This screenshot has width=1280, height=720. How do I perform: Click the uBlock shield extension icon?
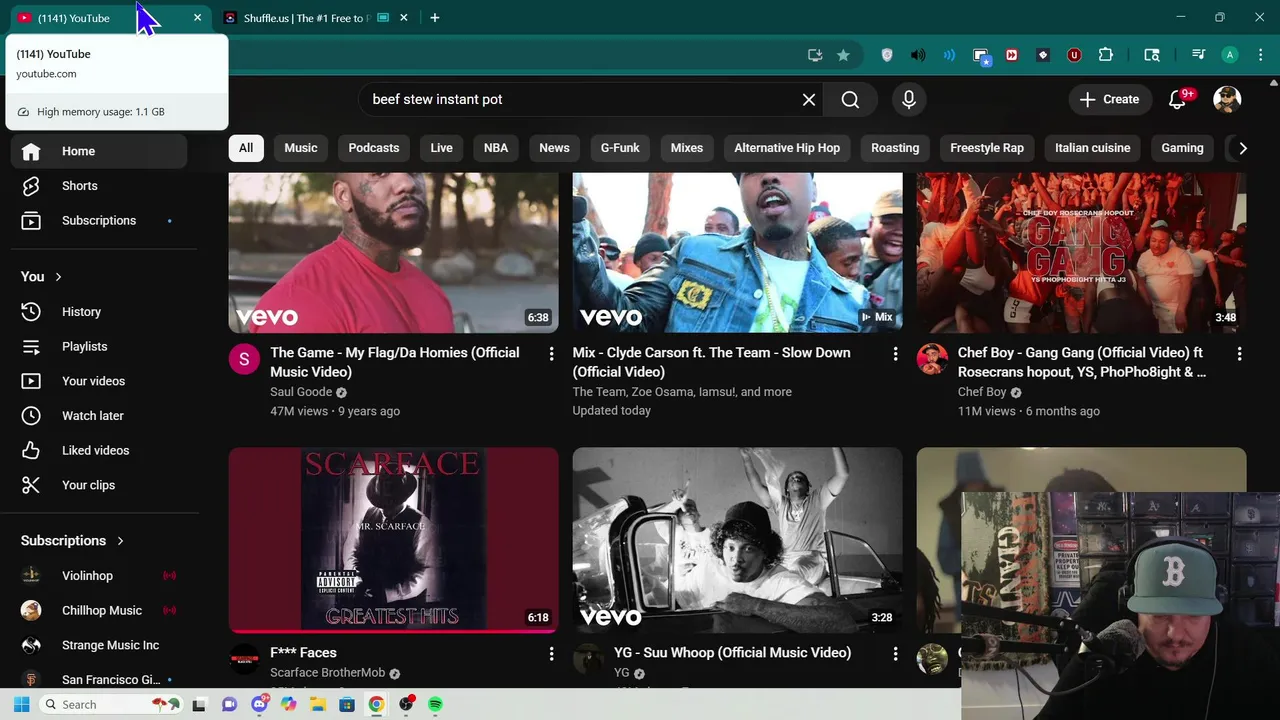coord(1074,56)
